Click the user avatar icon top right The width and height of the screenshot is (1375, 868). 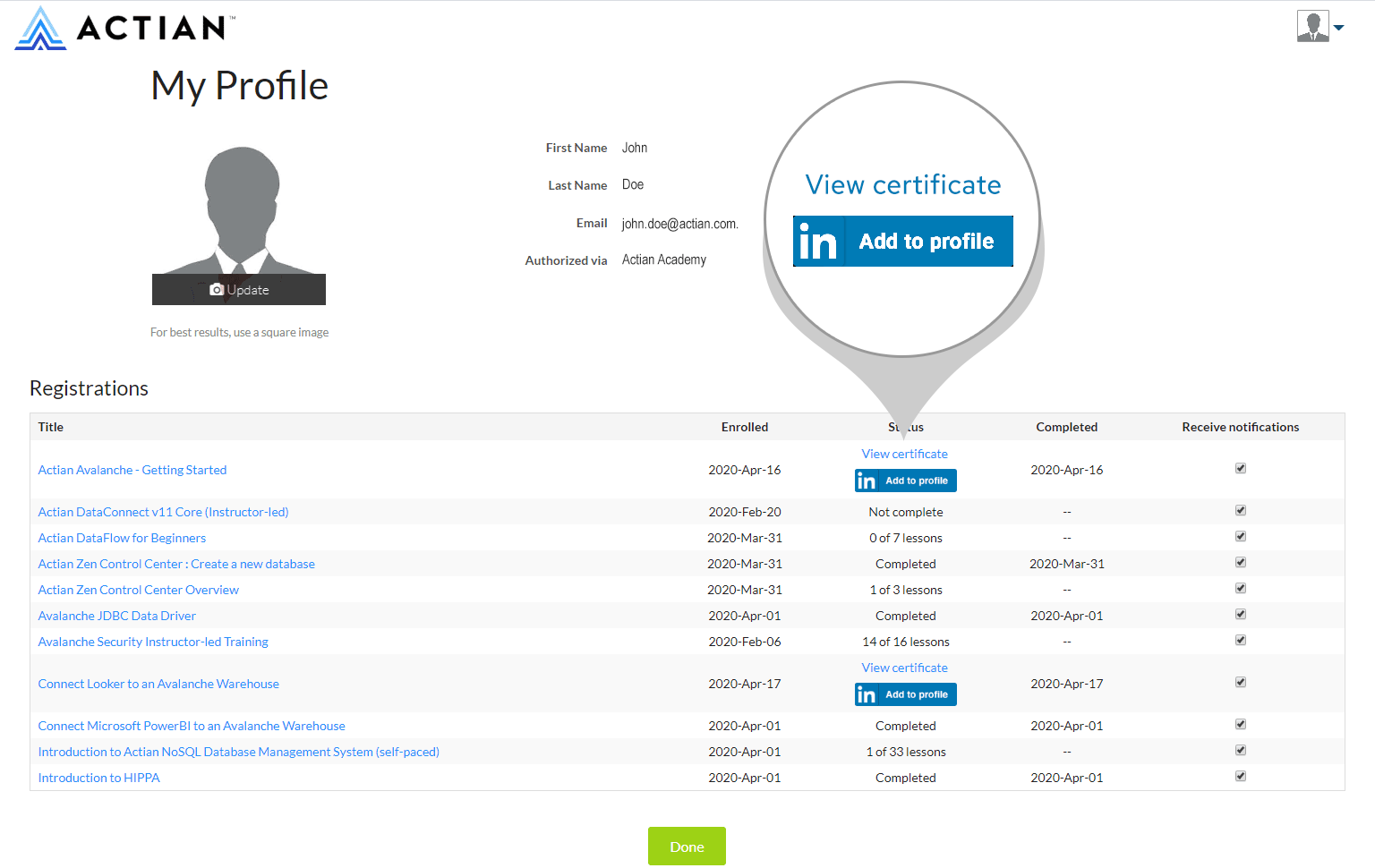pyautogui.click(x=1312, y=25)
